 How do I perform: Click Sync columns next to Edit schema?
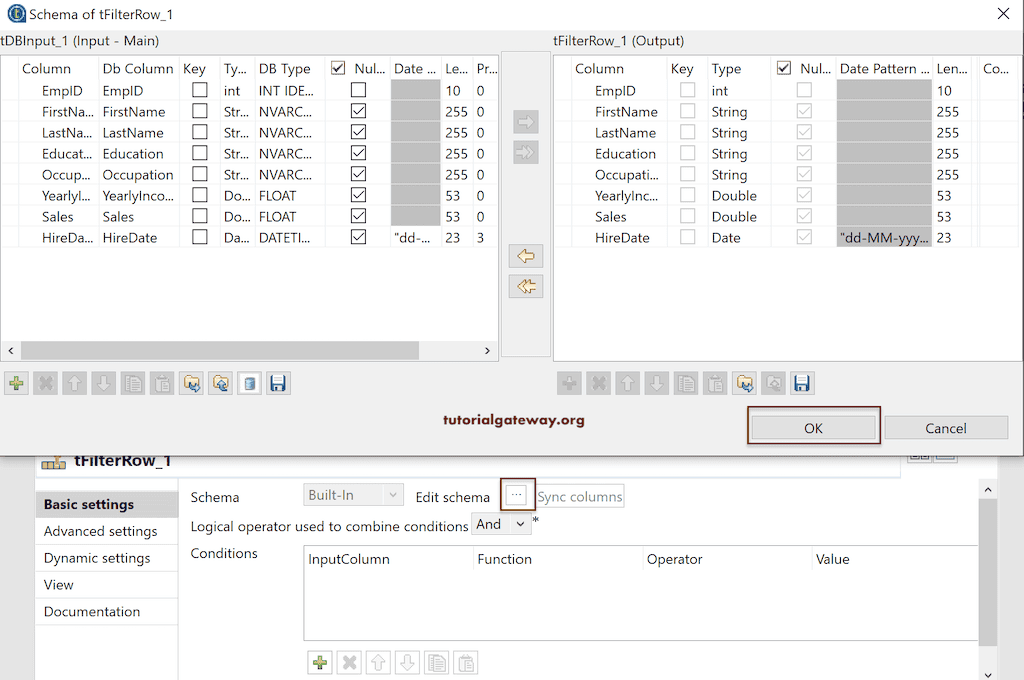(581, 495)
